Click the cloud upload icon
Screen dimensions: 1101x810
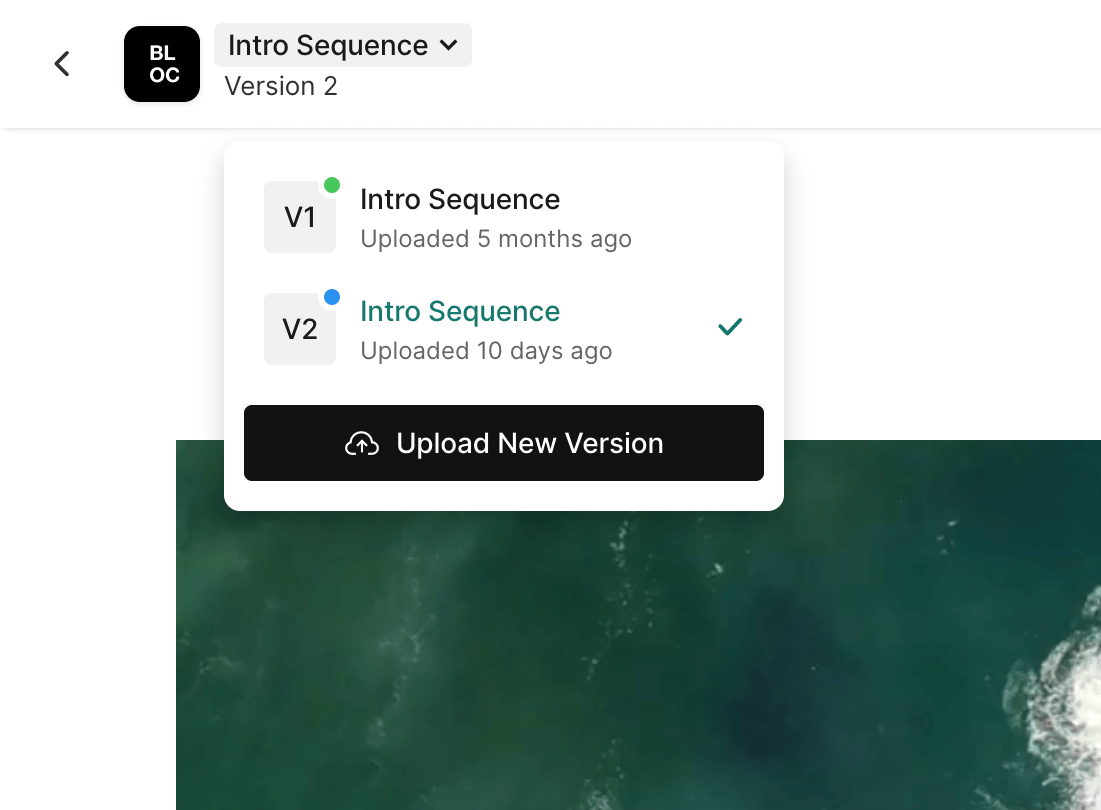(x=362, y=444)
